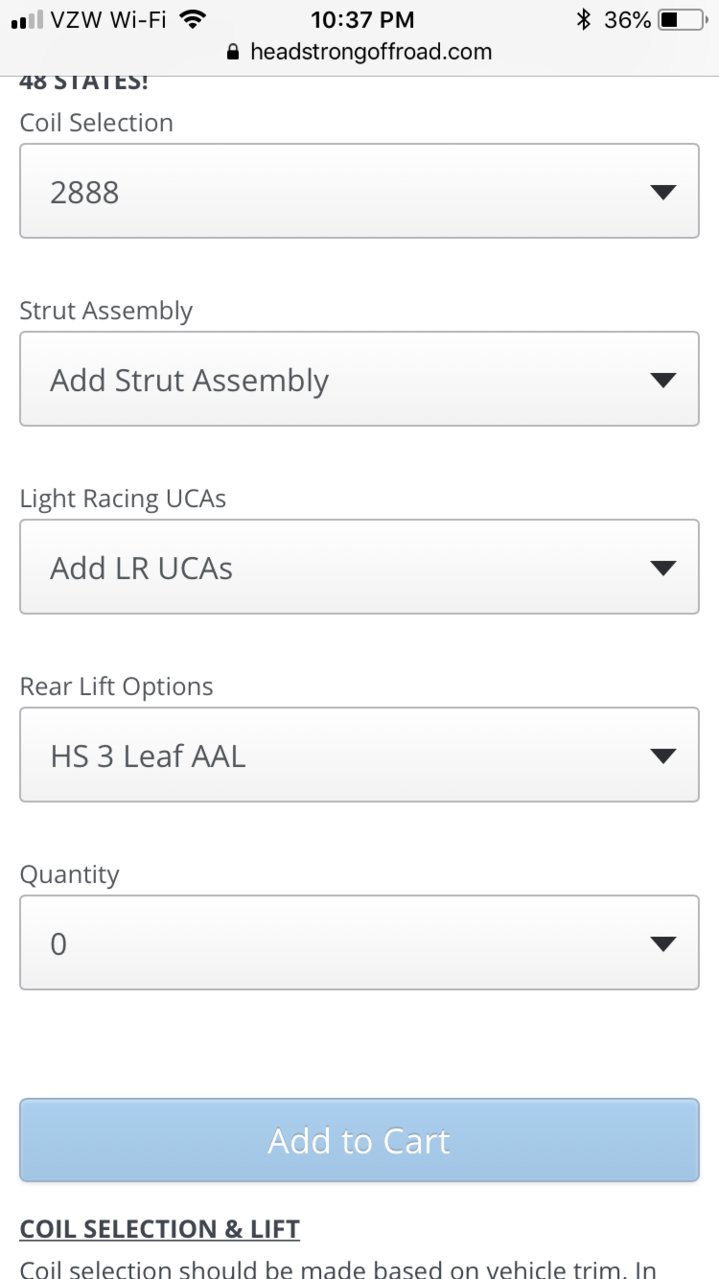Tap the arrow icon in Coil Selection
The image size is (719, 1279).
(662, 192)
